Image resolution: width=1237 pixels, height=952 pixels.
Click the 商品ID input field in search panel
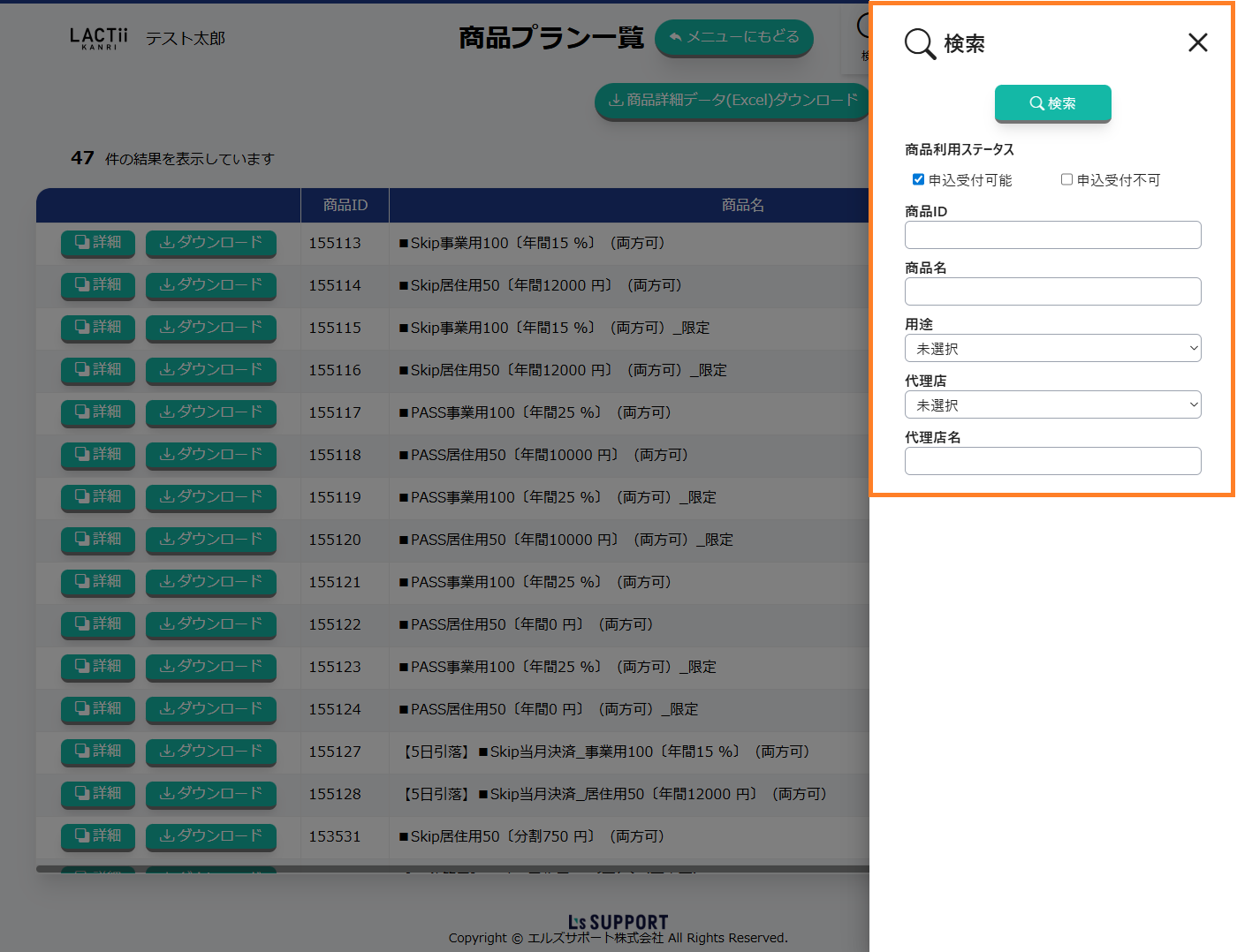click(1052, 235)
